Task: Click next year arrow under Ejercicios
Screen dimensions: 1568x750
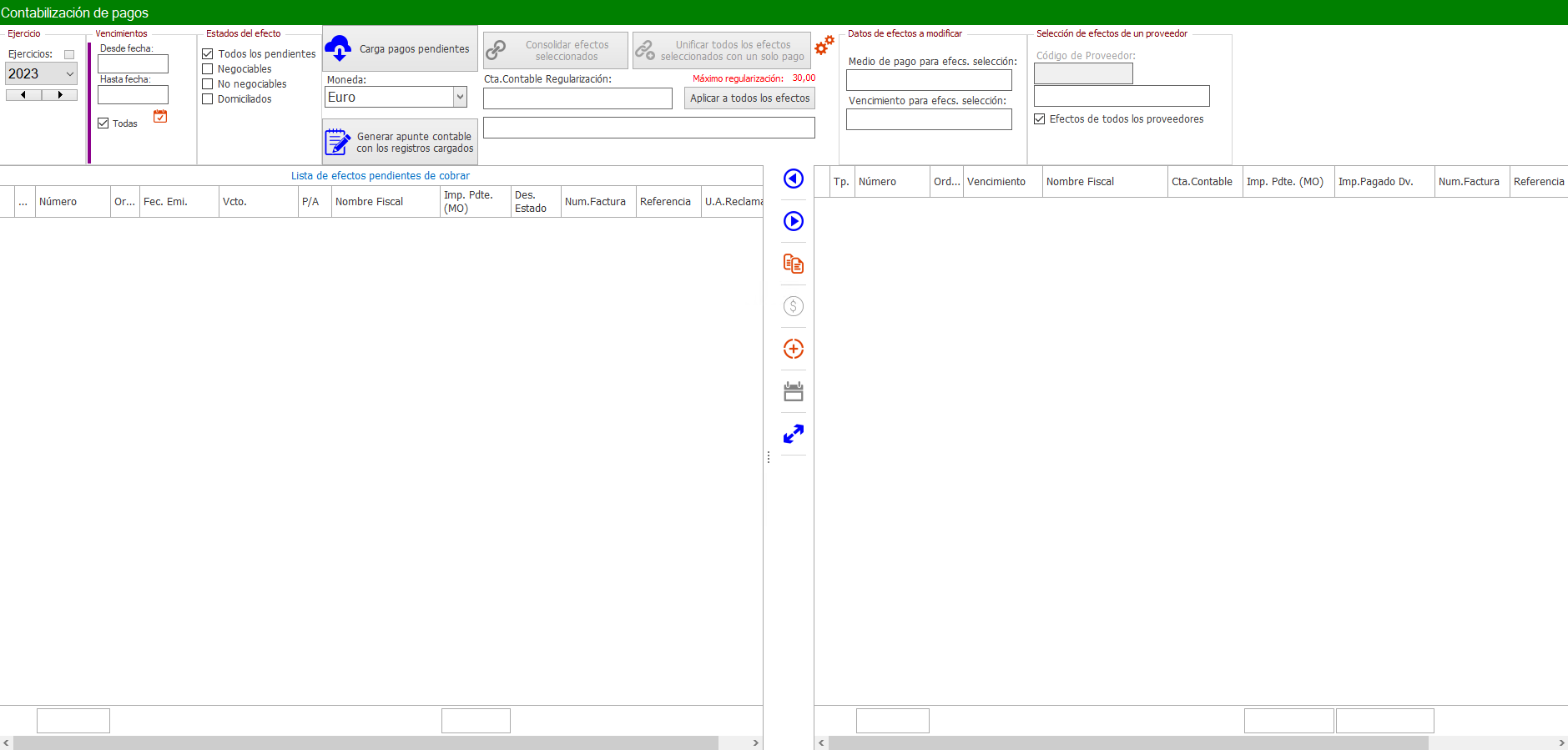Action: (x=60, y=95)
